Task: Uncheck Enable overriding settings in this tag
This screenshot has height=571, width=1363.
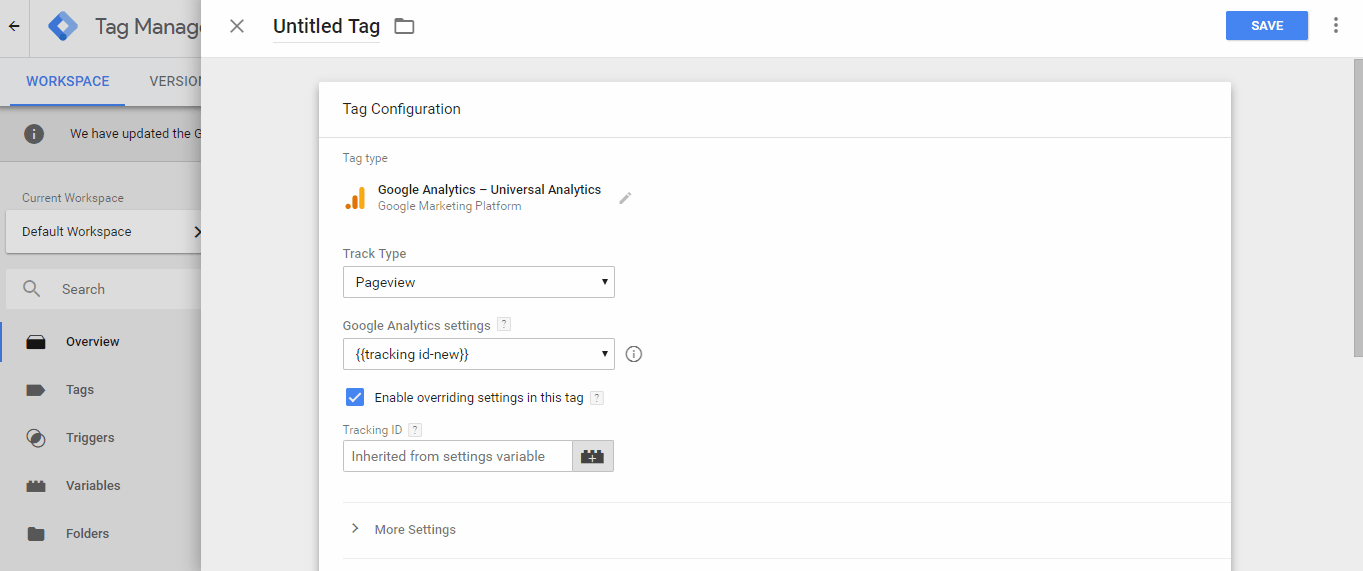Action: [x=355, y=397]
